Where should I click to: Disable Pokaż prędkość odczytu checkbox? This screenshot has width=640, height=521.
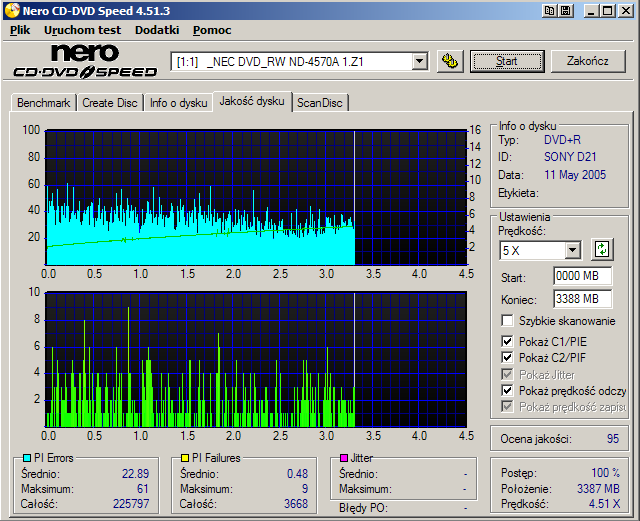[x=507, y=390]
